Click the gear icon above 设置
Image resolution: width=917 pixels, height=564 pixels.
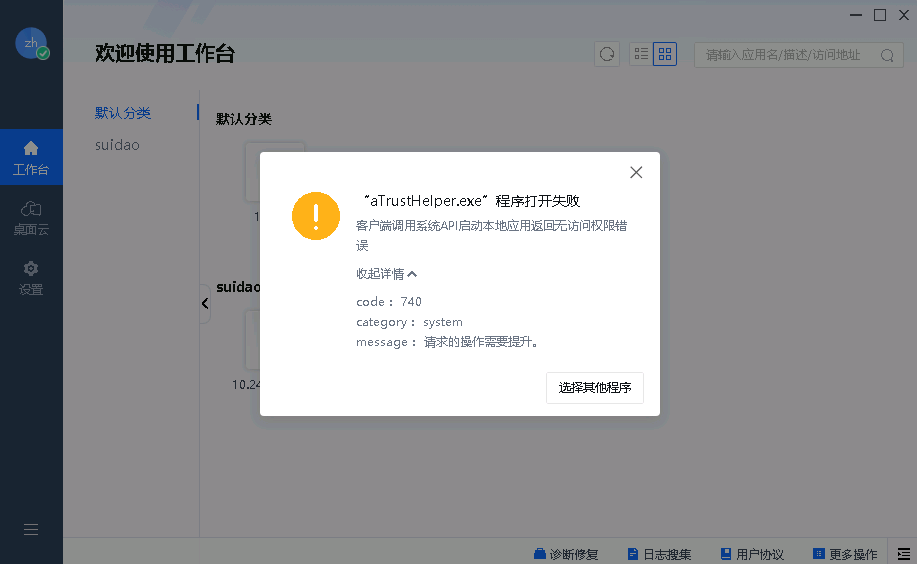pyautogui.click(x=31, y=269)
